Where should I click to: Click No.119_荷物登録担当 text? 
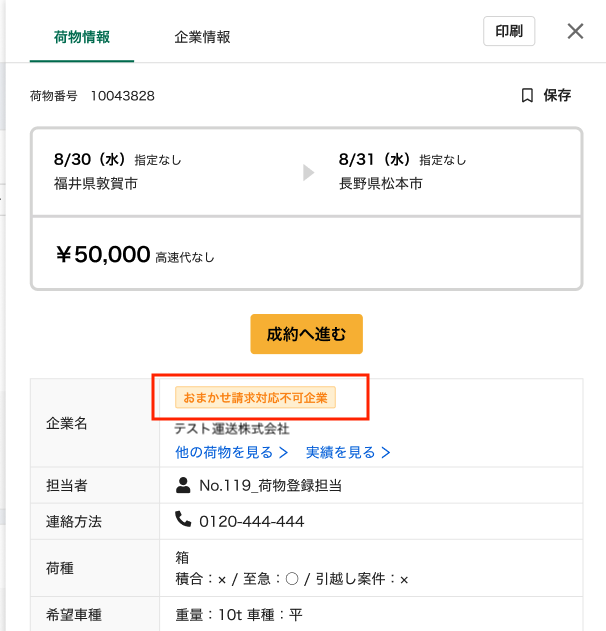pos(270,485)
